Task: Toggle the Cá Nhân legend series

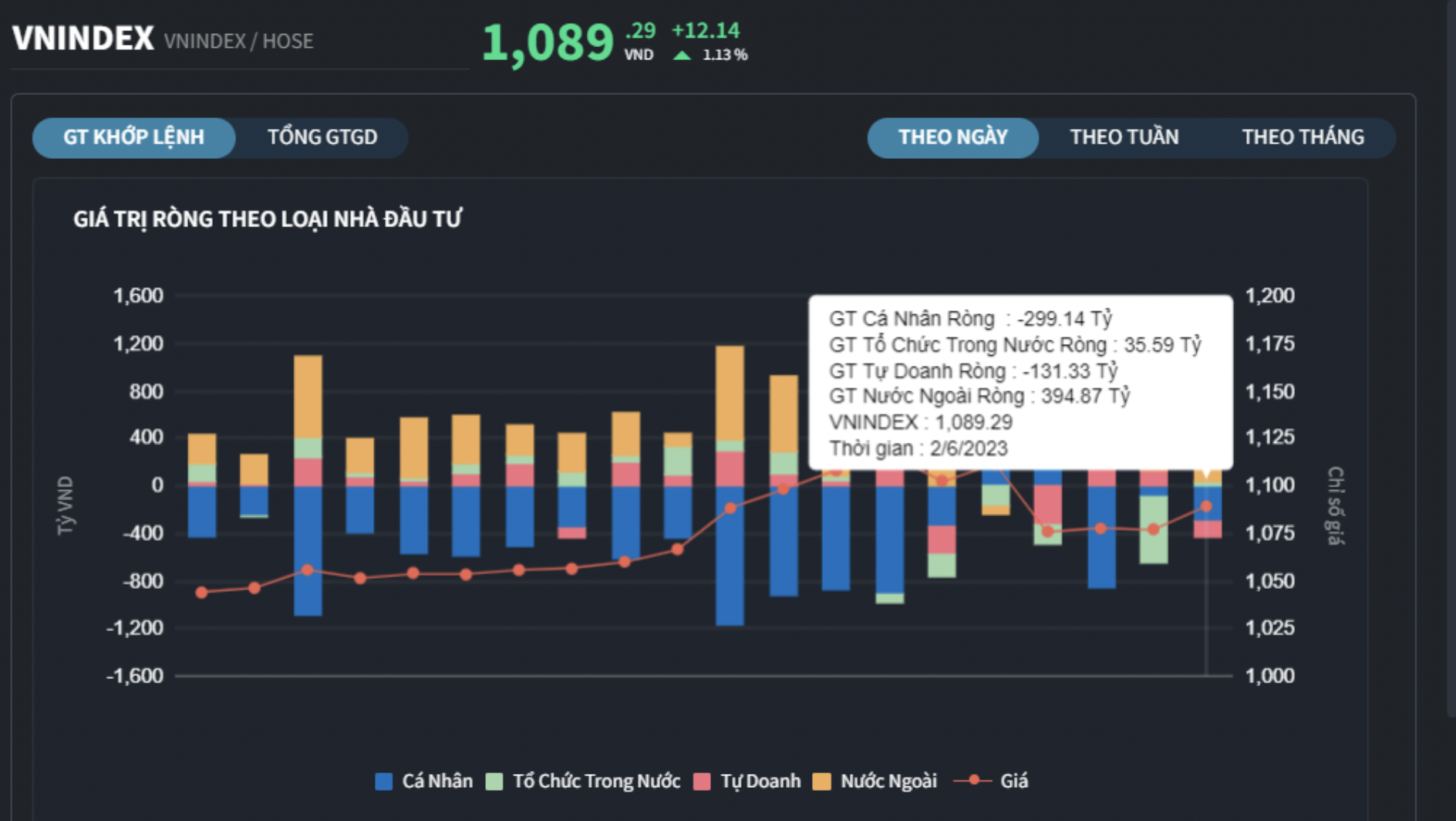Action: coord(436,781)
